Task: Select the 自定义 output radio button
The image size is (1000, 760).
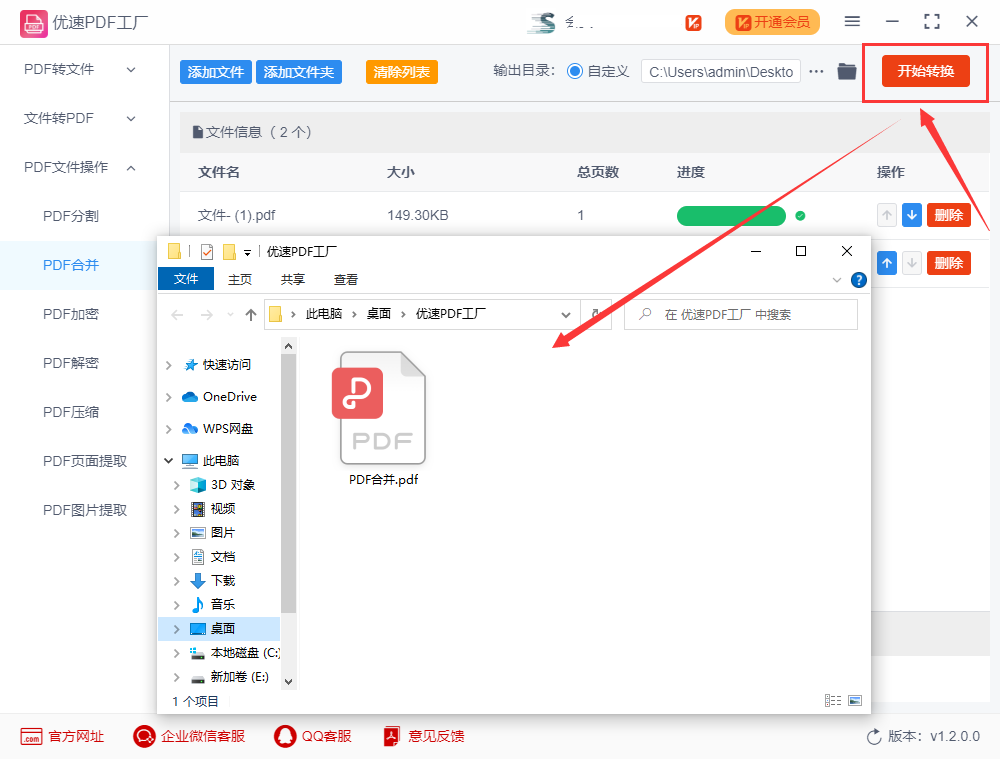Action: 575,71
